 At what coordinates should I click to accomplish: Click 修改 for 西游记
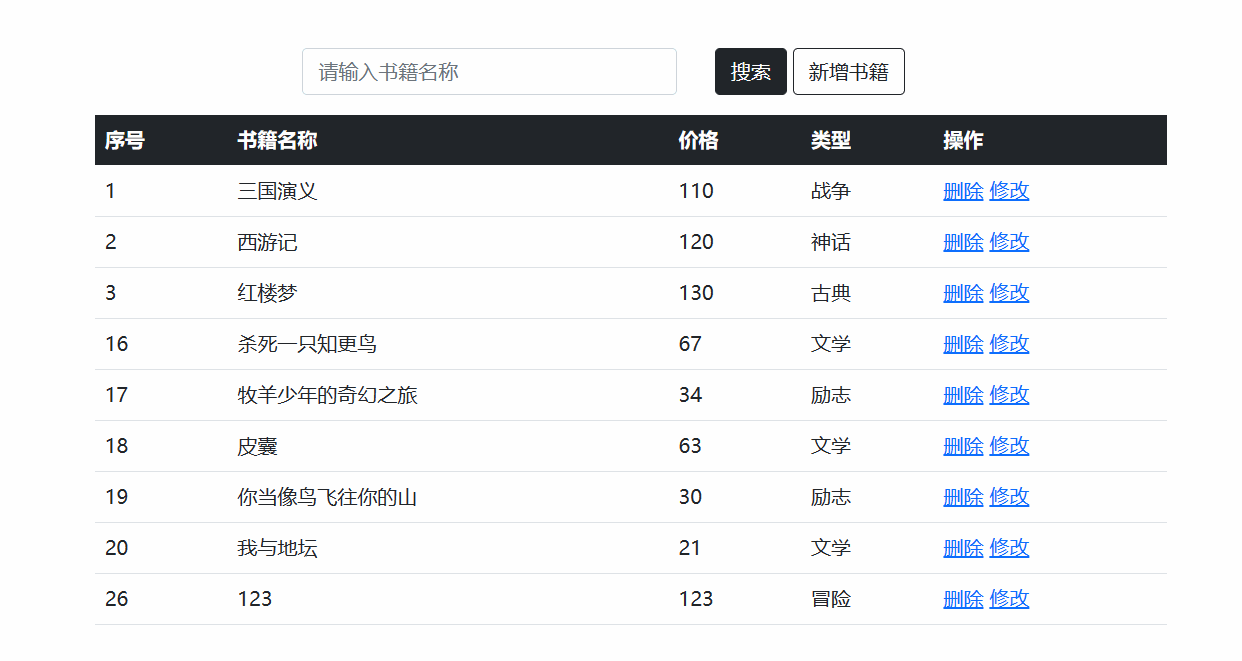1009,242
